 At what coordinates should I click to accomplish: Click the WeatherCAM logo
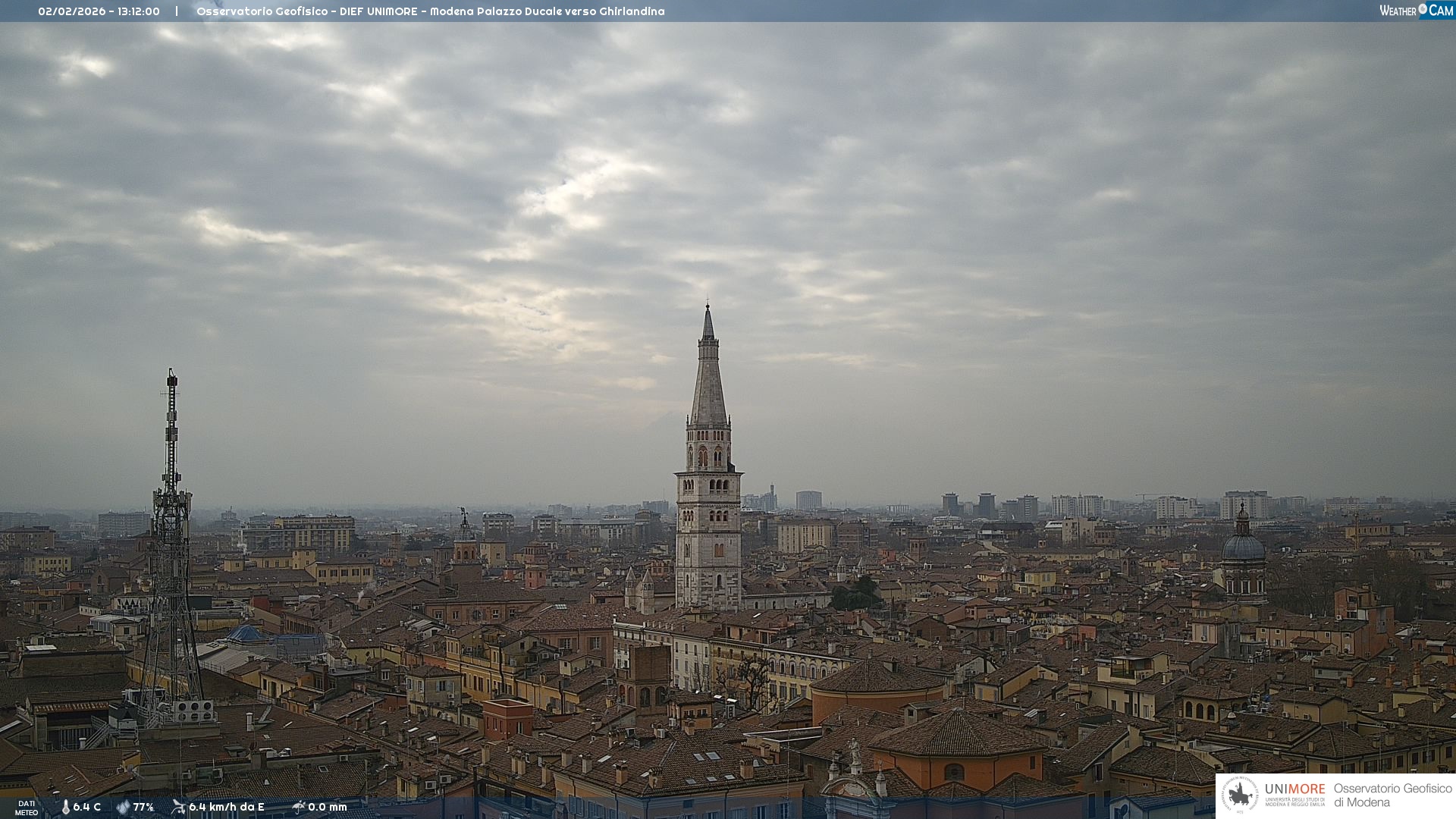pos(1416,11)
